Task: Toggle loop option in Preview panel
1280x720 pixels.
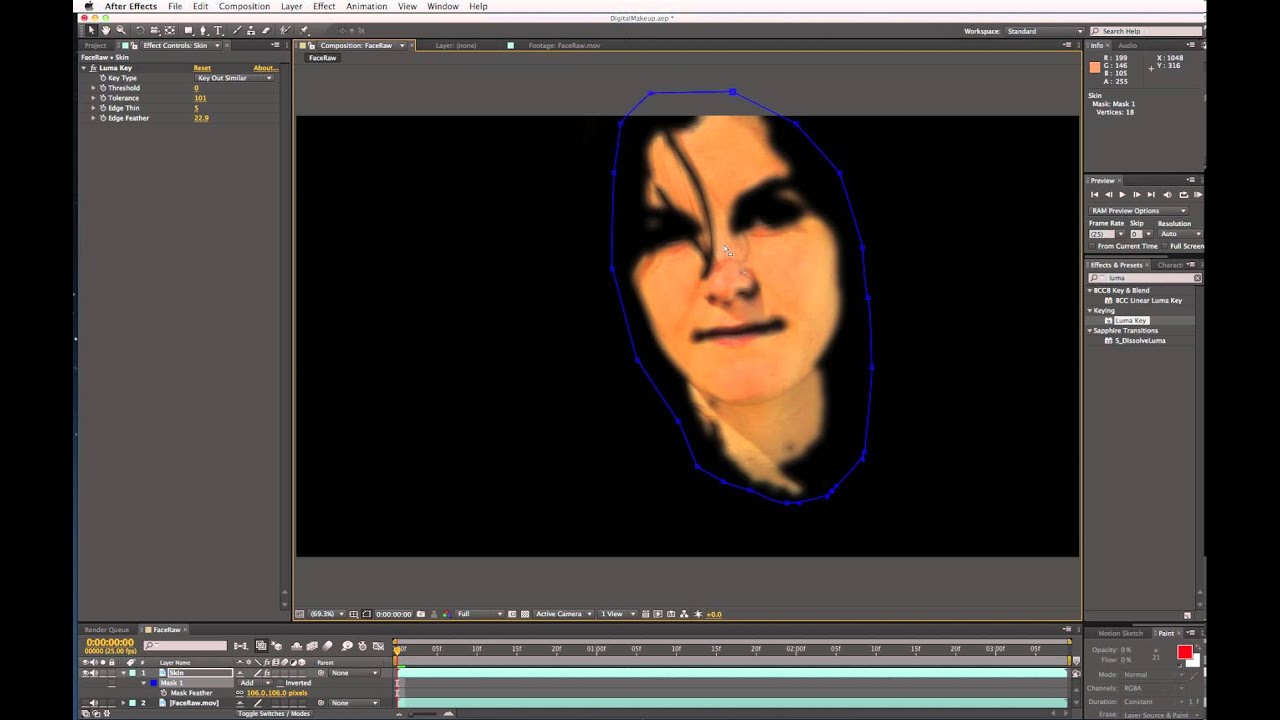Action: click(x=1183, y=194)
